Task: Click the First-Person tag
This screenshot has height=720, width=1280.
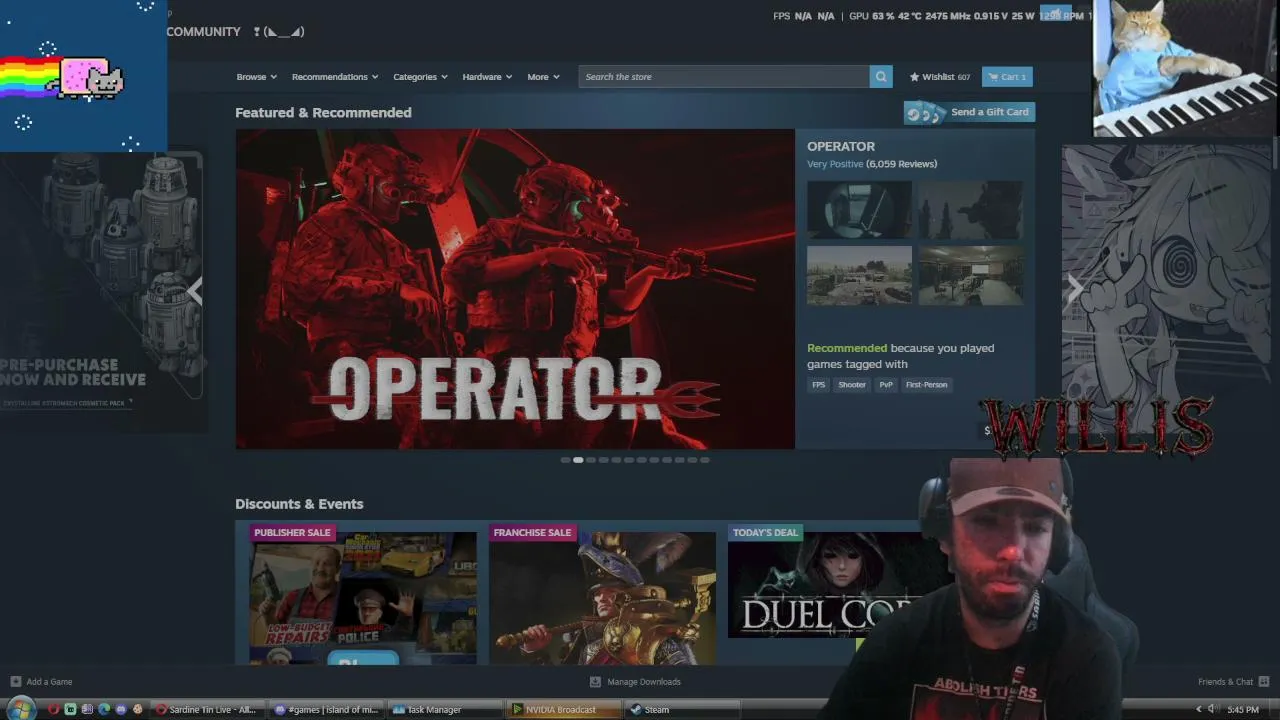Action: [926, 385]
